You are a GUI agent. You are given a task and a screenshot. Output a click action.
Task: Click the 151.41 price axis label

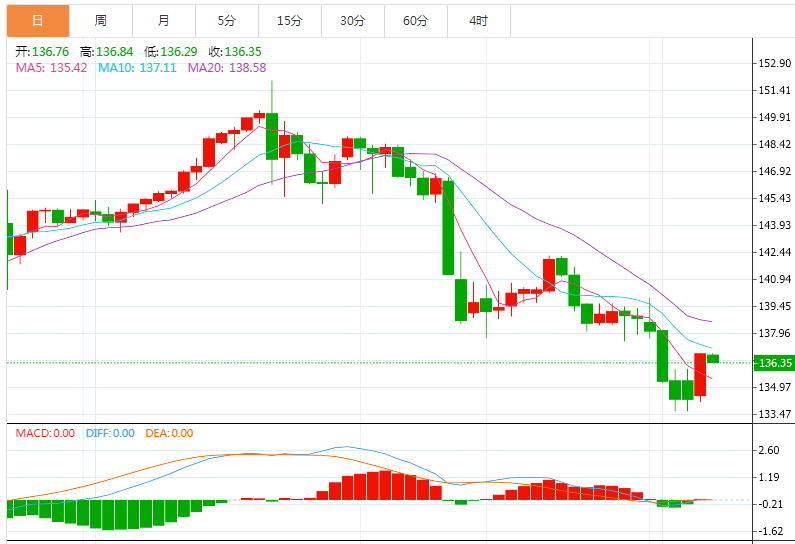(x=774, y=90)
